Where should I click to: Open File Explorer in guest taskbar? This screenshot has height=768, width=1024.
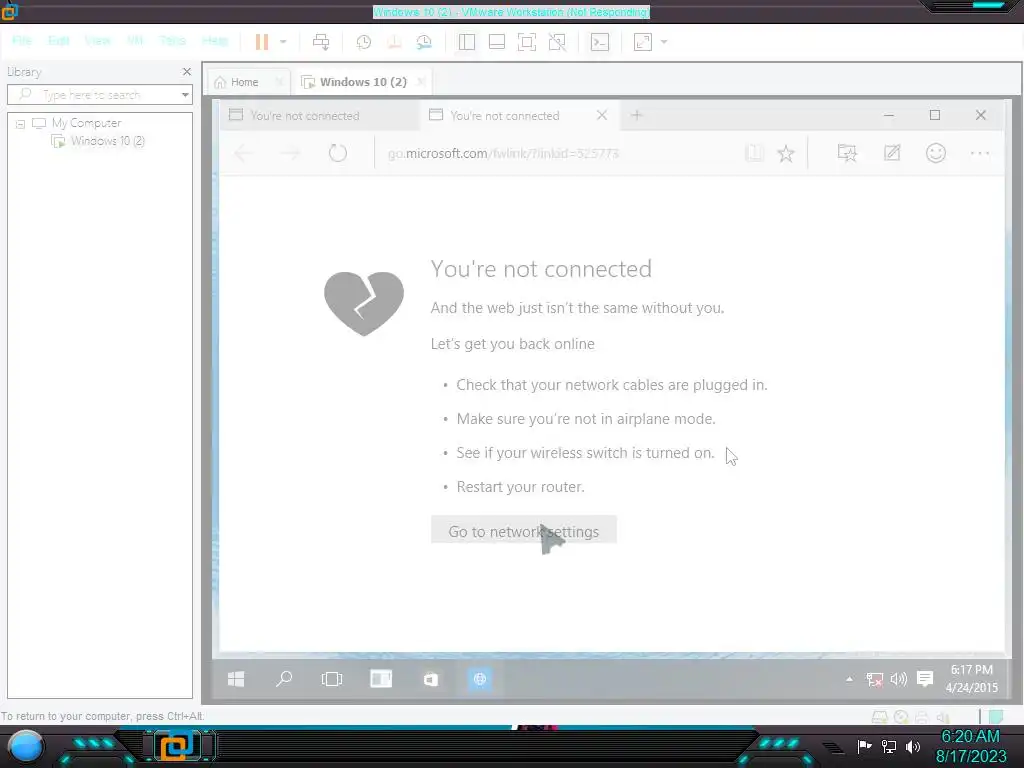[x=381, y=679]
